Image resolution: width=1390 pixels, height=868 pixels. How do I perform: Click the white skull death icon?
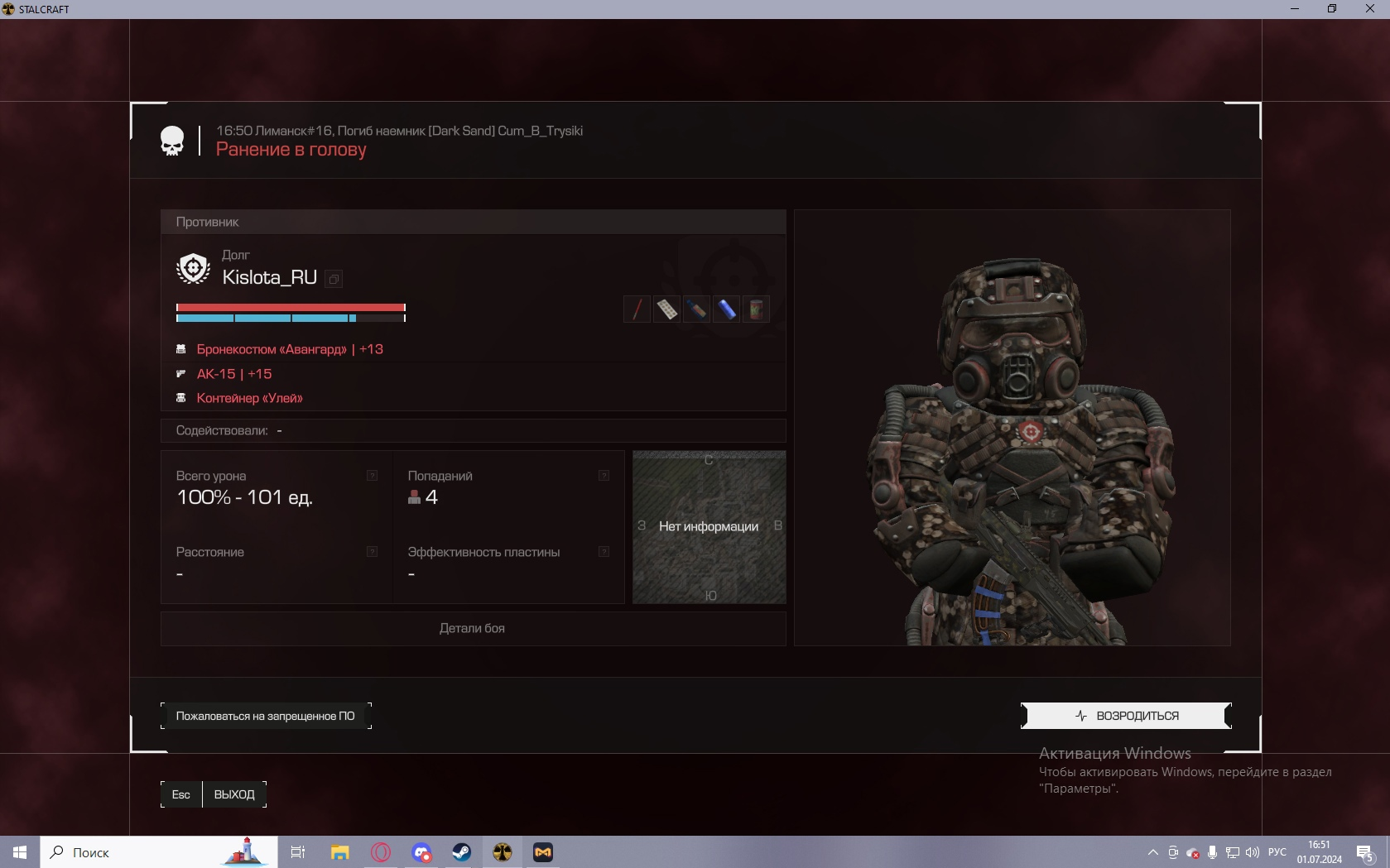172,141
